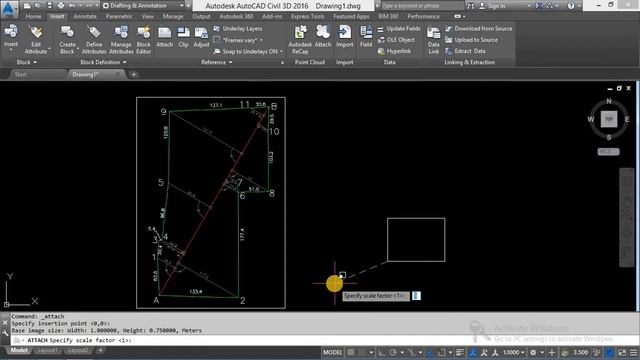Click the Help question mark icon
The width and height of the screenshot is (640, 360).
click(x=571, y=6)
